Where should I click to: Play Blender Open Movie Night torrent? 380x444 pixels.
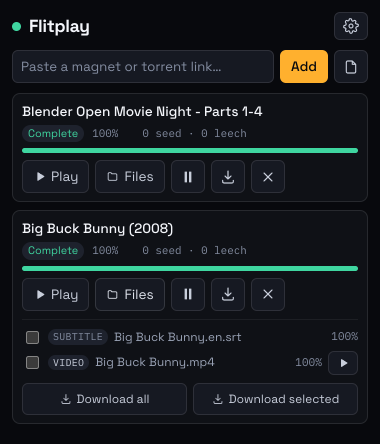click(x=55, y=176)
